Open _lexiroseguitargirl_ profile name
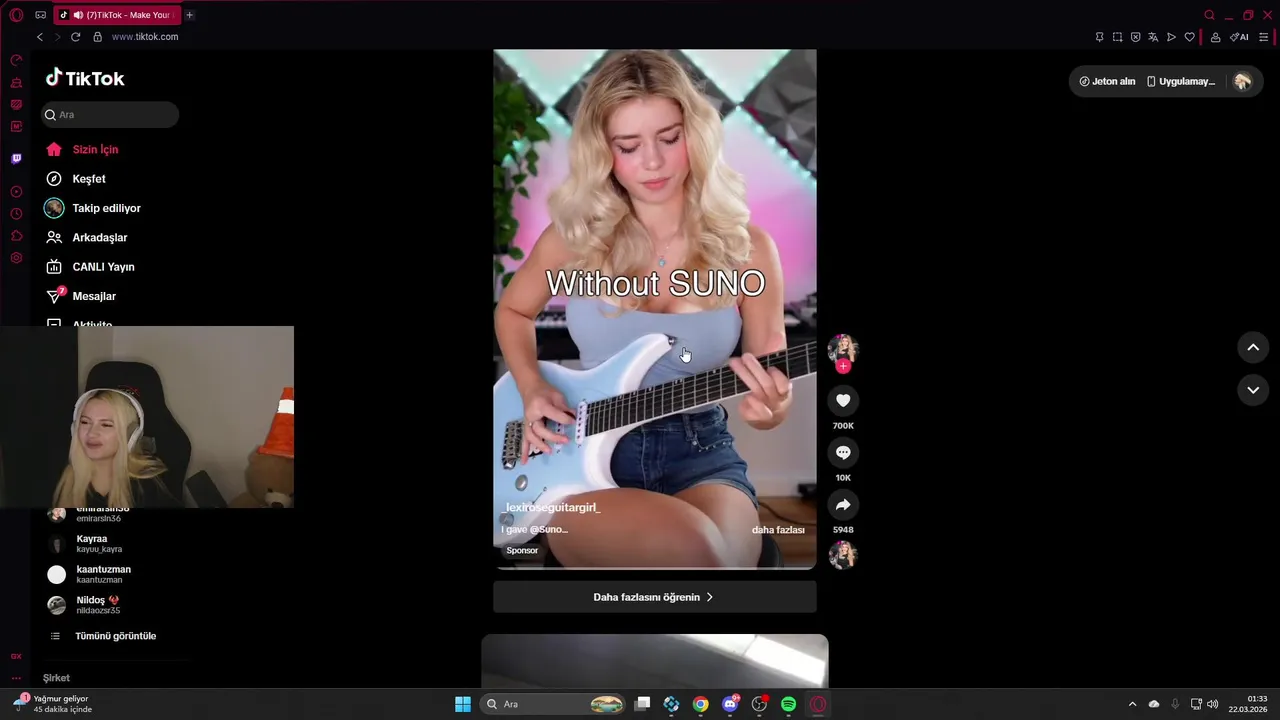Image resolution: width=1280 pixels, height=720 pixels. [x=552, y=508]
